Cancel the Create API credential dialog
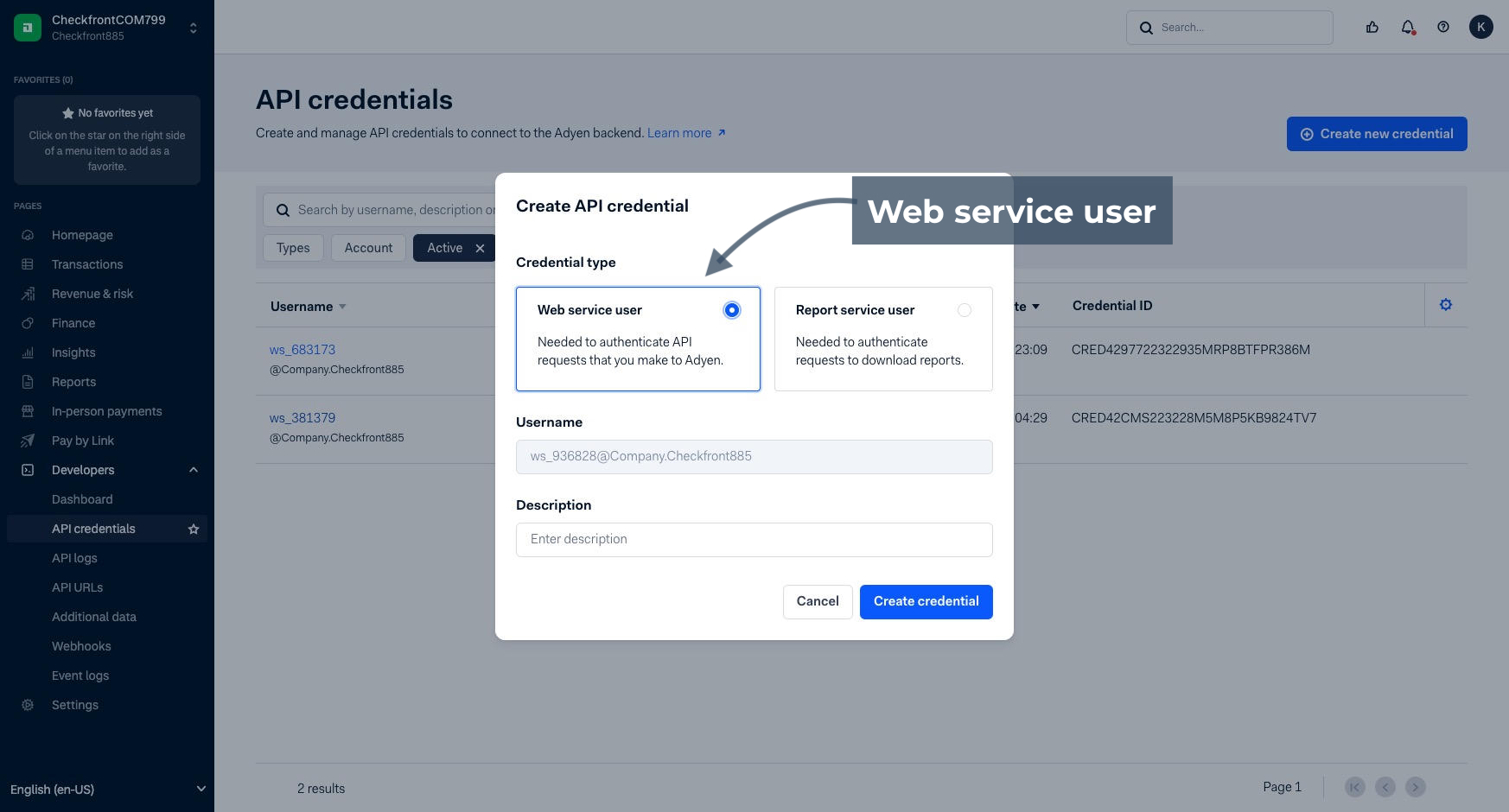Screen dimensions: 1509x812 point(818,602)
